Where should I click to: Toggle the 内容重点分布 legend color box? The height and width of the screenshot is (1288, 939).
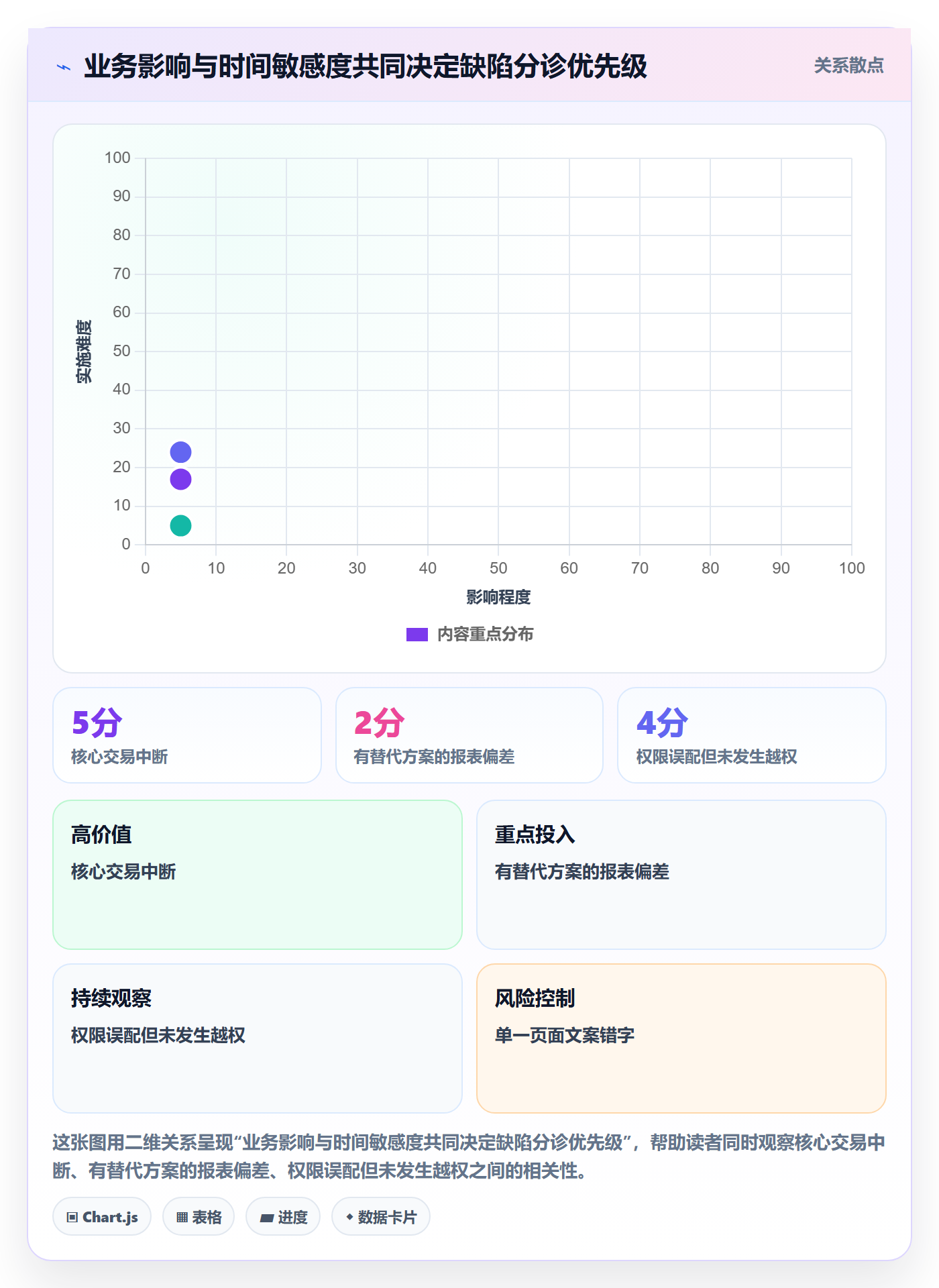tap(417, 635)
